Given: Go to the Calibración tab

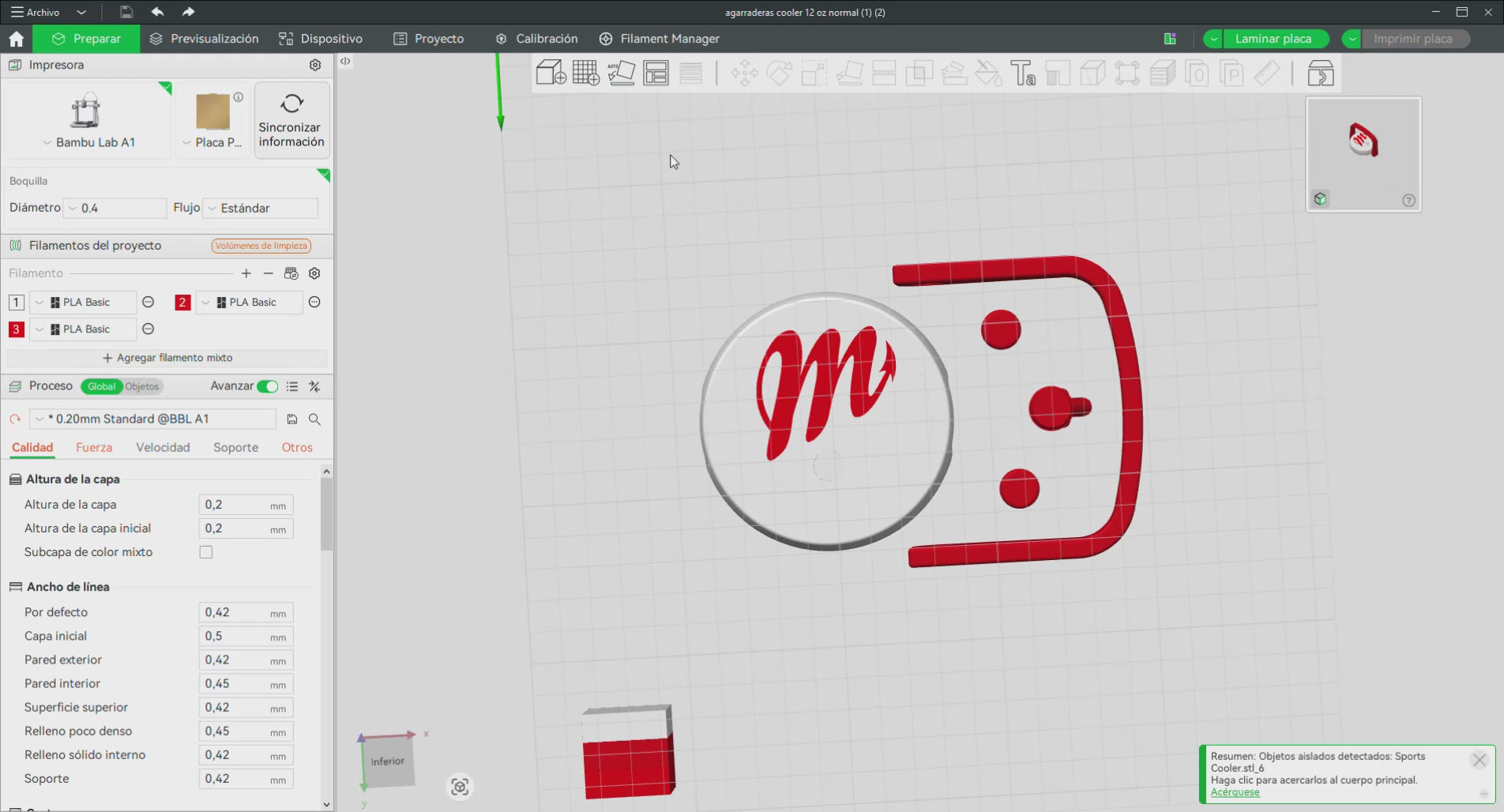Looking at the screenshot, I should [x=536, y=39].
